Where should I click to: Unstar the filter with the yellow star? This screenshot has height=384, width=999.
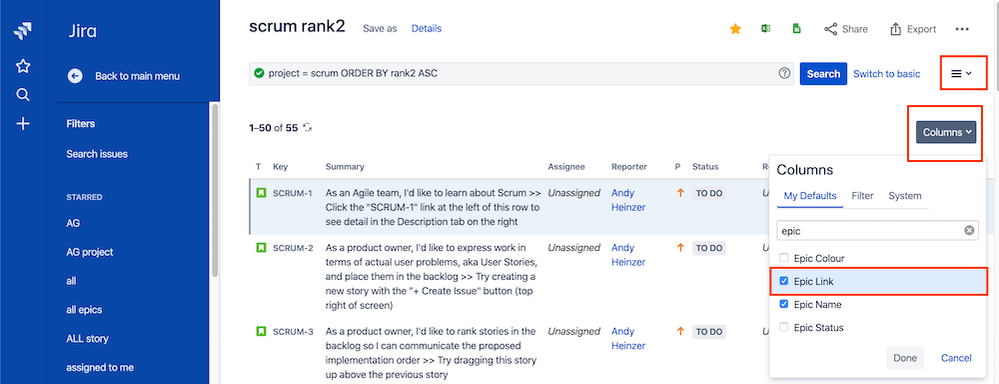tap(735, 29)
